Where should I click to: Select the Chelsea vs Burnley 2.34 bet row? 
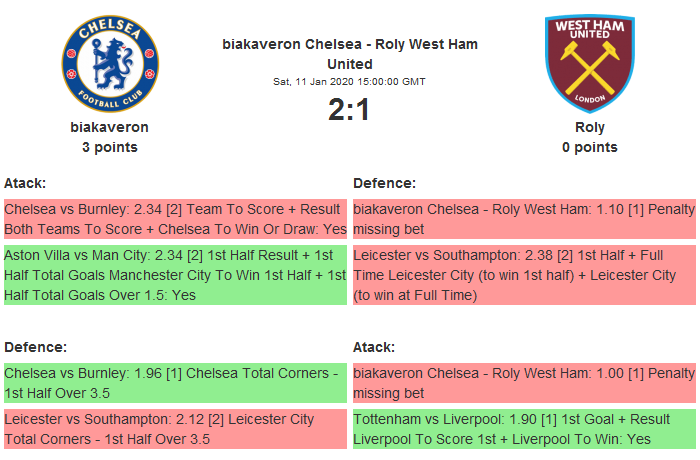pos(175,220)
